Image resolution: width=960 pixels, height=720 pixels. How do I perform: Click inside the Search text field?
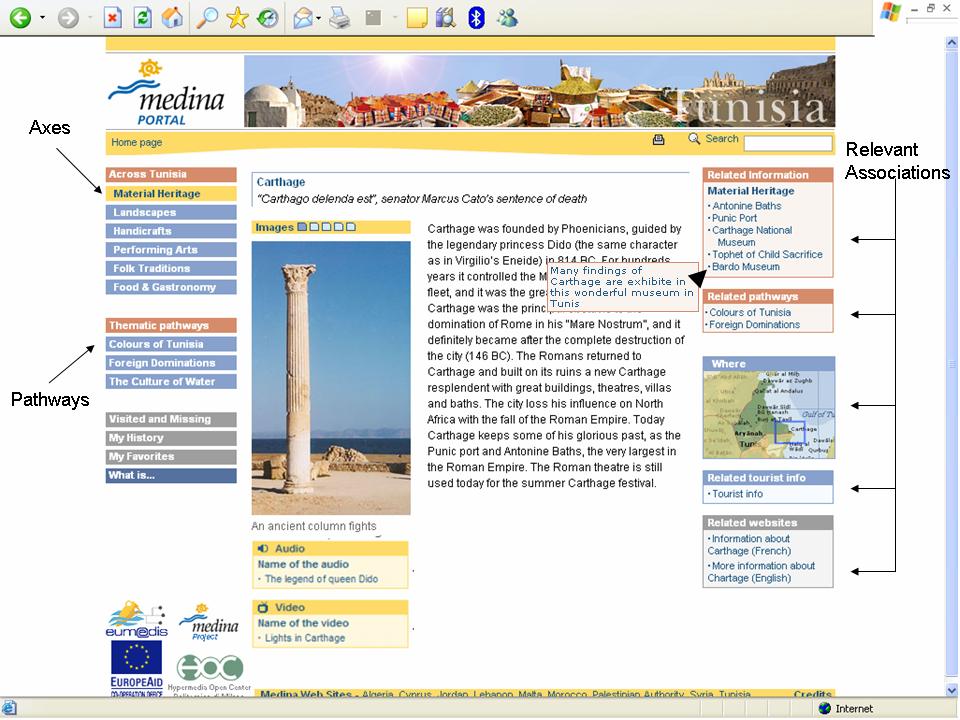(788, 143)
